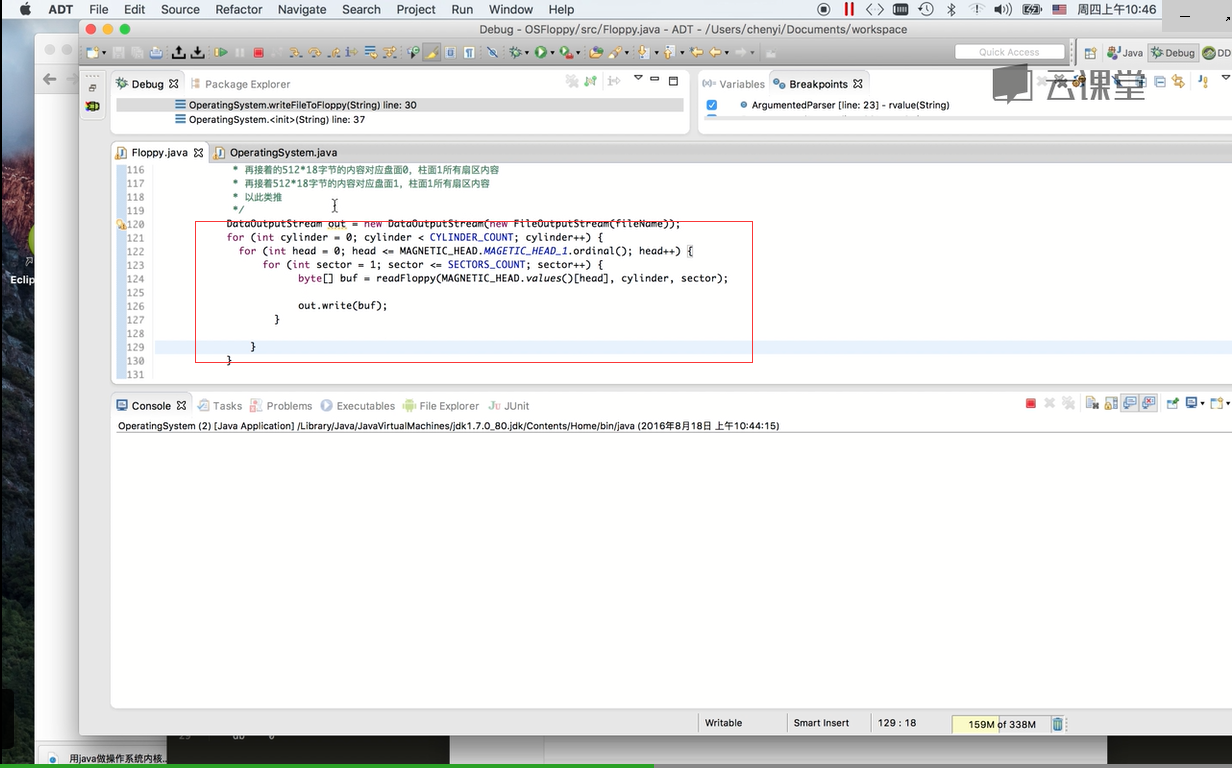Image resolution: width=1232 pixels, height=768 pixels.
Task: Open the Run launch dropdown arrow
Action: coord(552,52)
